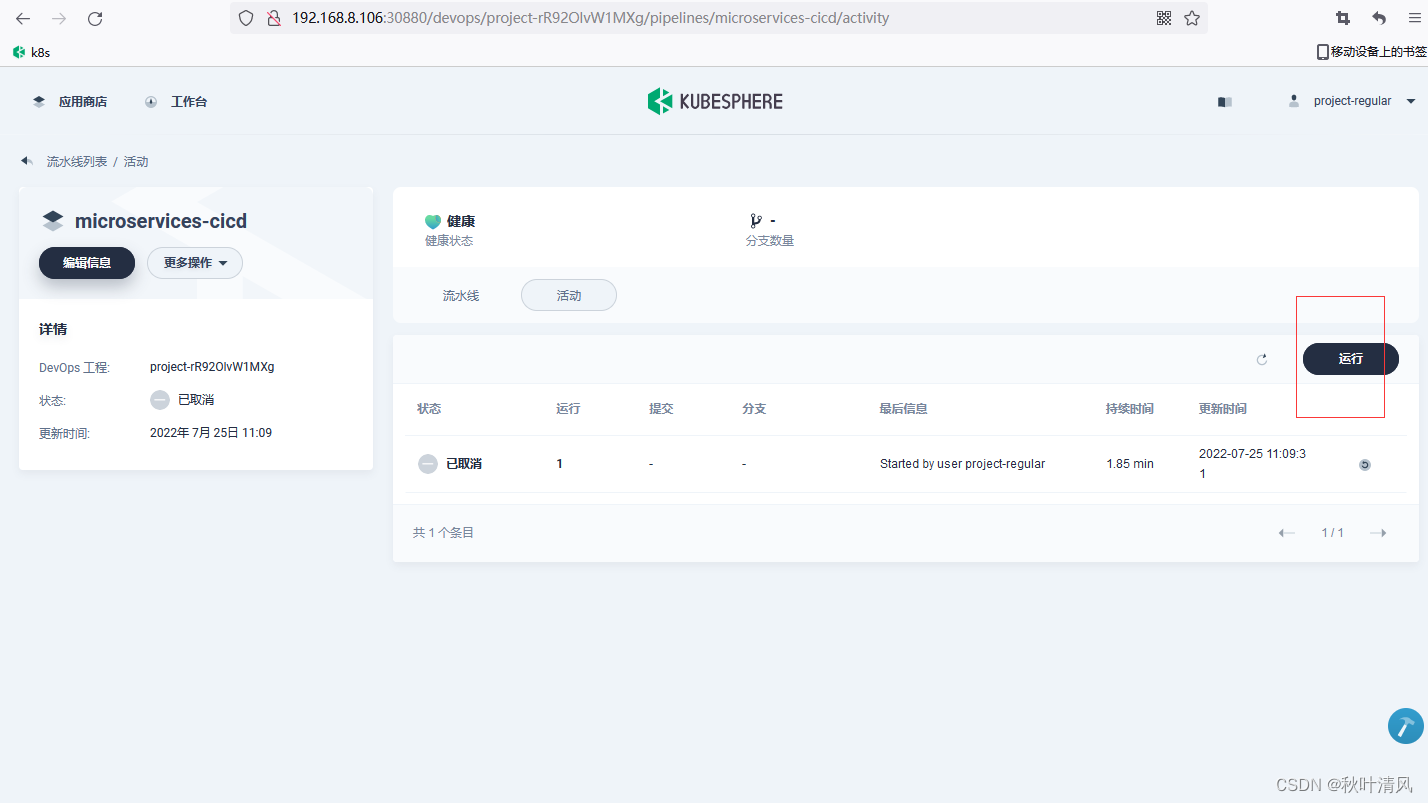Image resolution: width=1428 pixels, height=803 pixels.
Task: Click the address bar URL field
Action: 718,18
